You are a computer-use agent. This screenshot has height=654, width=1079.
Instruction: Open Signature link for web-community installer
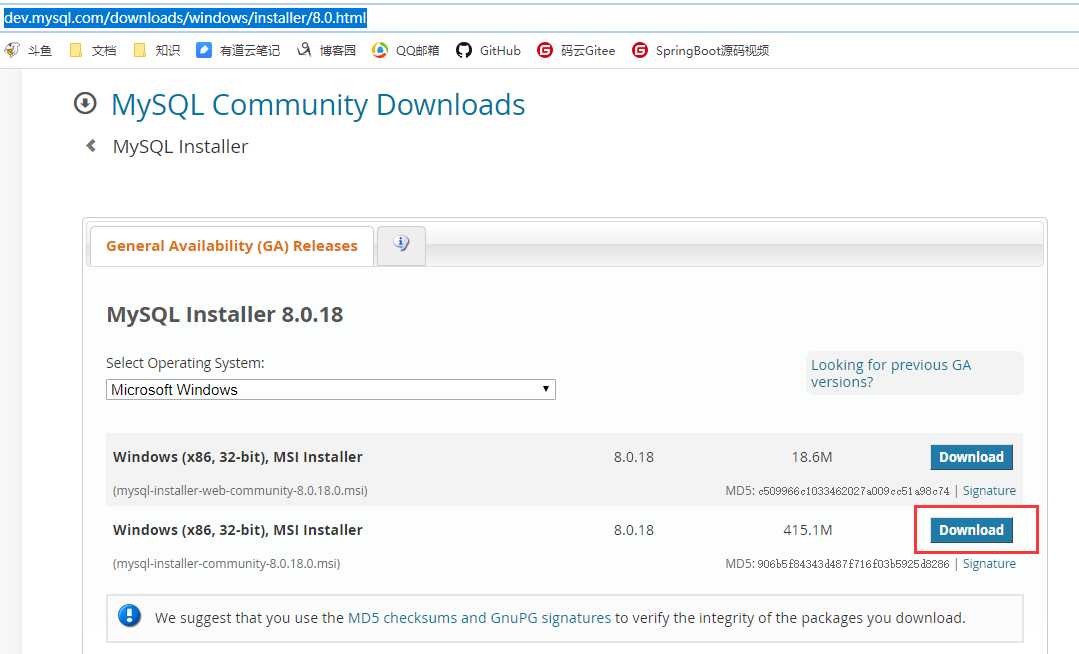(x=989, y=491)
